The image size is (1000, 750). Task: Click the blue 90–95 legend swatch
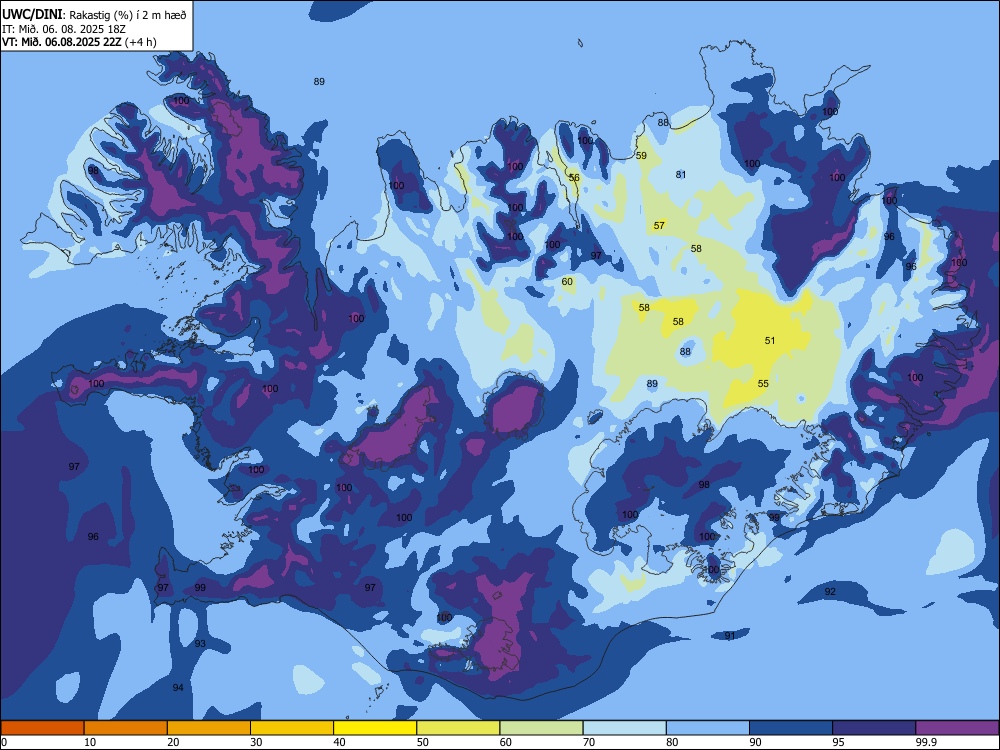coord(791,728)
